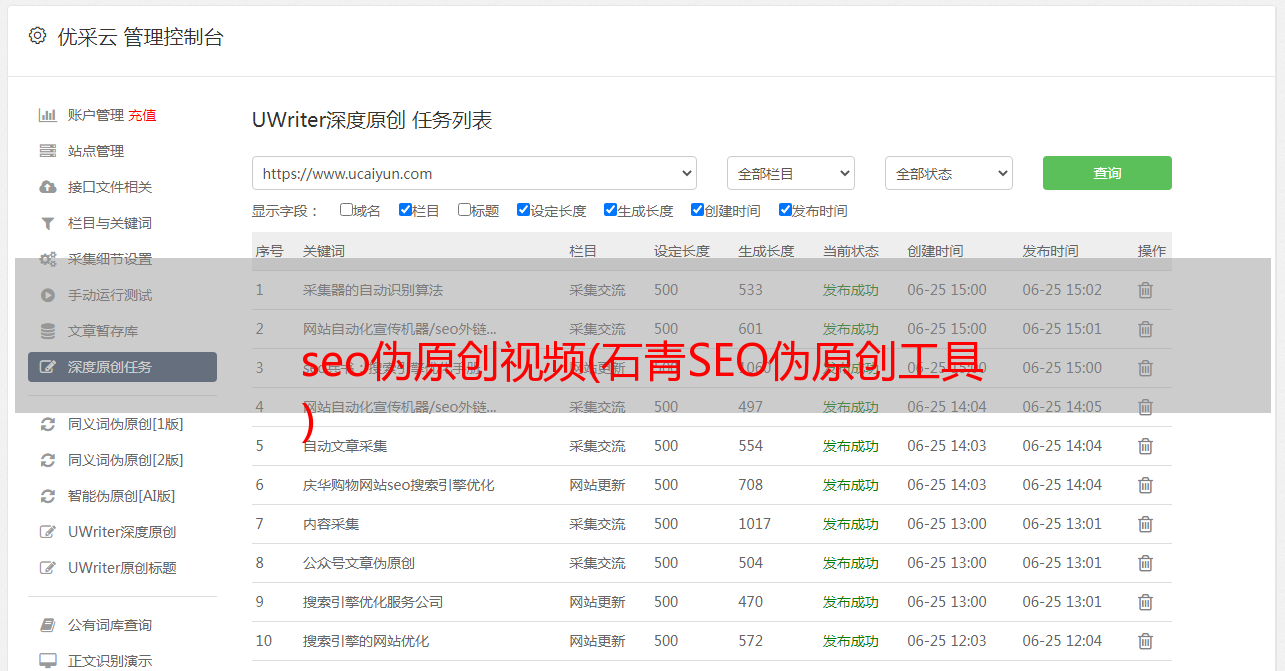Delete row 5 自动文章采集 using trash icon
This screenshot has height=671, width=1285.
(1145, 446)
